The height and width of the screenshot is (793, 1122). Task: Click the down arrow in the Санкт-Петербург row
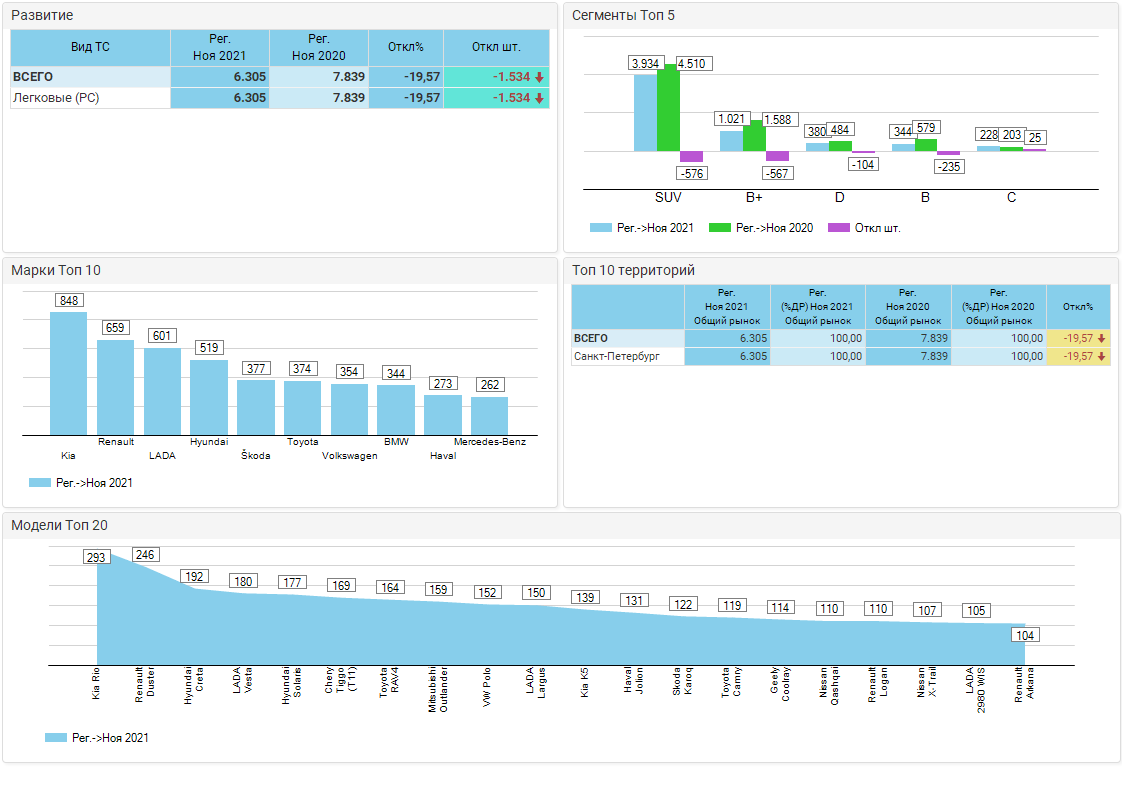(1101, 356)
